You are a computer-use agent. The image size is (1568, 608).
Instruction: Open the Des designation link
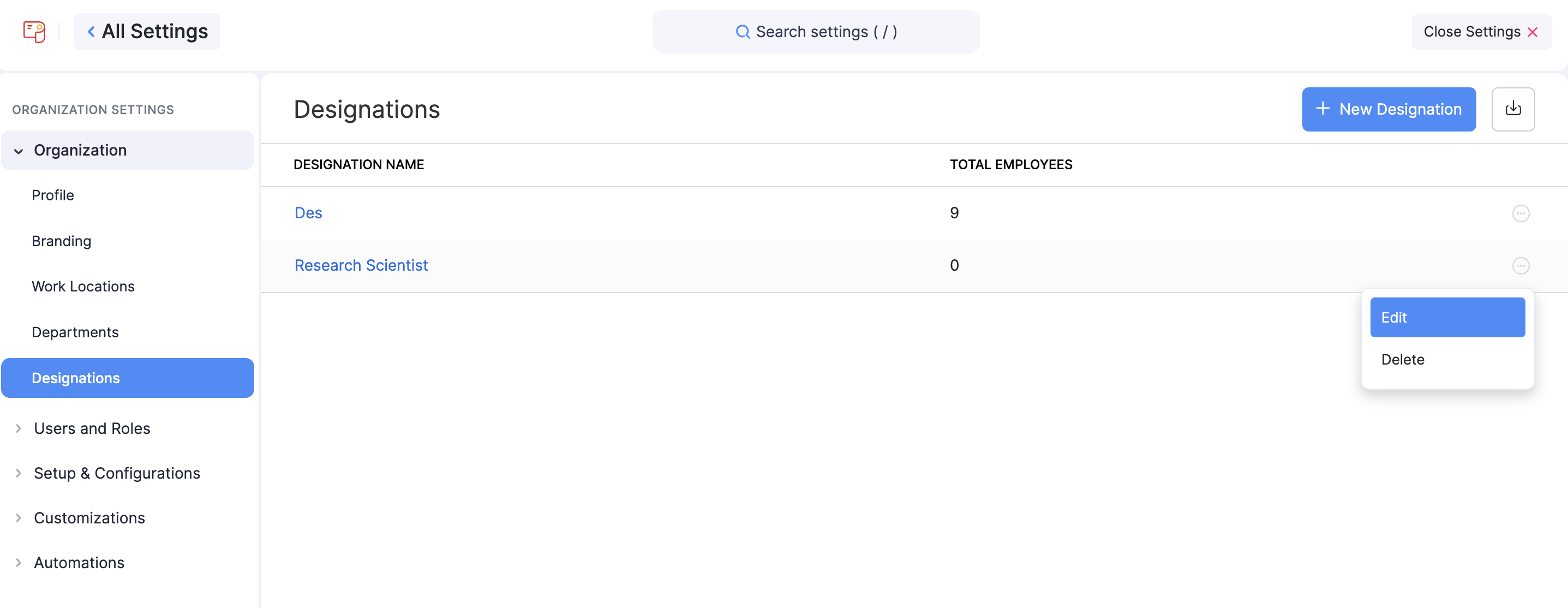pyautogui.click(x=308, y=213)
